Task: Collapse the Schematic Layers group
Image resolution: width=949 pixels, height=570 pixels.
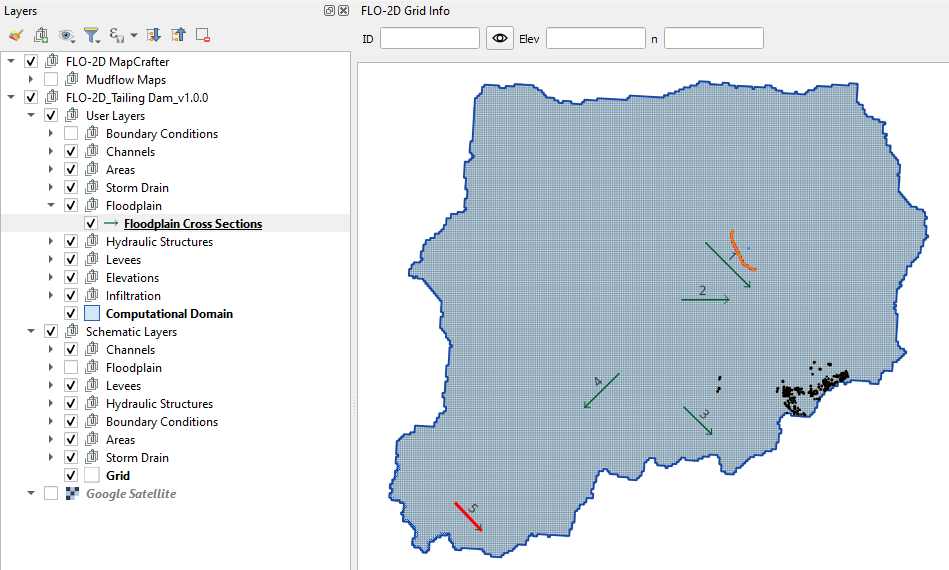Action: click(x=32, y=332)
